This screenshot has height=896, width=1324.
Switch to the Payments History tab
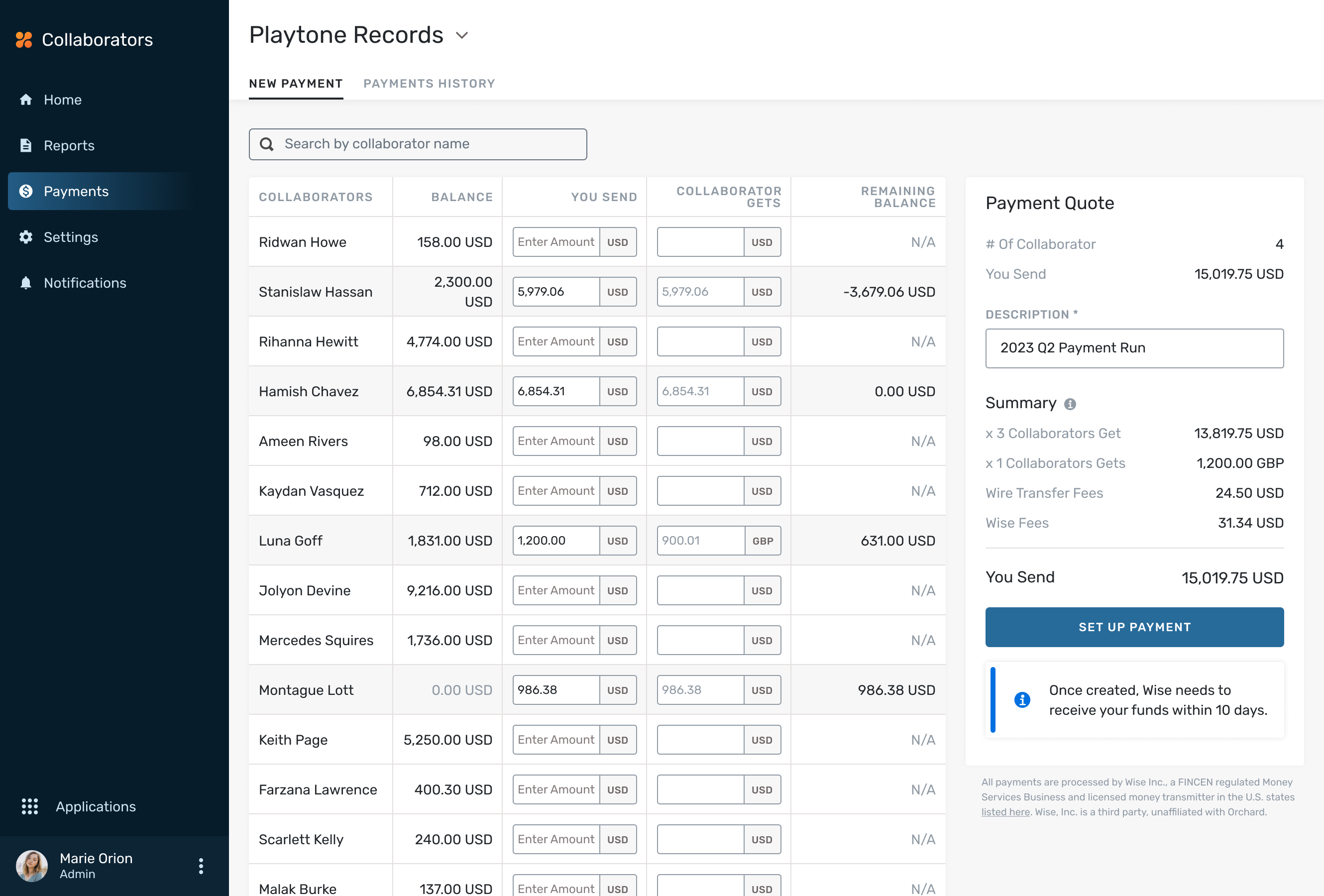430,83
